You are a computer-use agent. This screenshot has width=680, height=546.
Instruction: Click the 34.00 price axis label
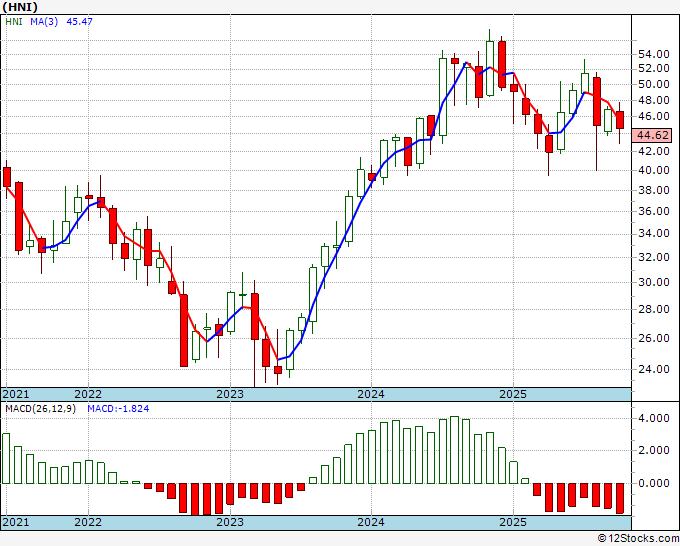(x=654, y=234)
